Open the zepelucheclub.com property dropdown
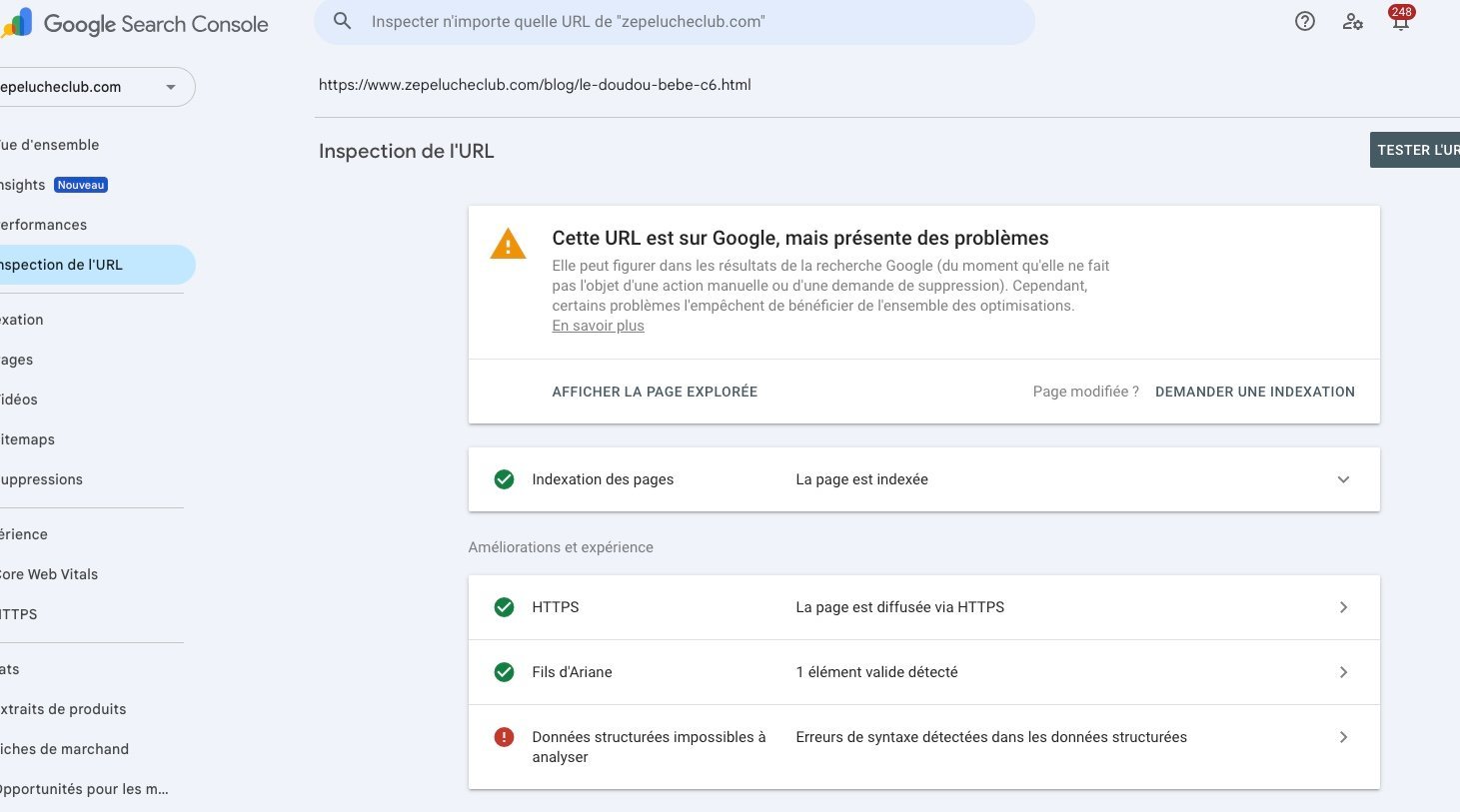Screen dimensions: 1460x812 [96, 87]
